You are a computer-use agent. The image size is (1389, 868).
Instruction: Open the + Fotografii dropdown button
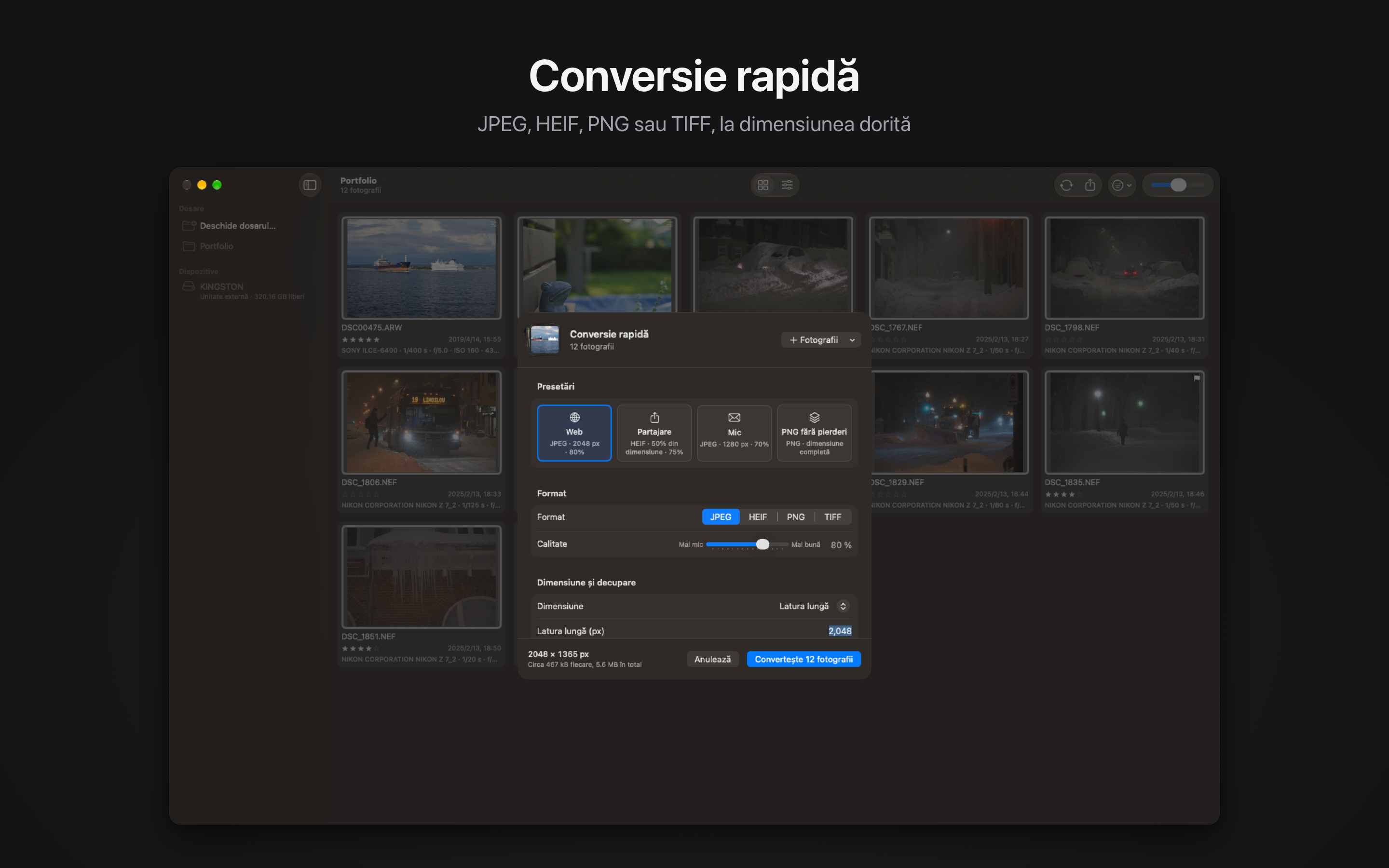pyautogui.click(x=821, y=340)
